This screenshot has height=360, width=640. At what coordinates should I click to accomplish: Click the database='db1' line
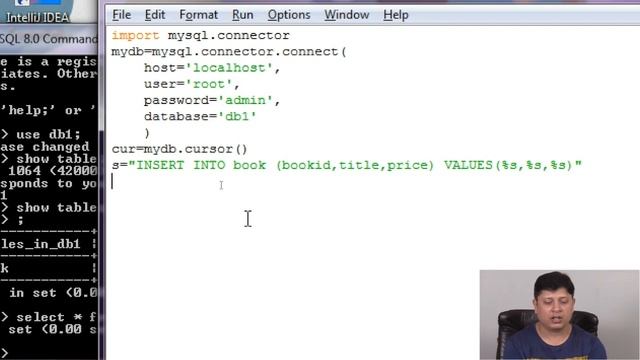coord(200,116)
